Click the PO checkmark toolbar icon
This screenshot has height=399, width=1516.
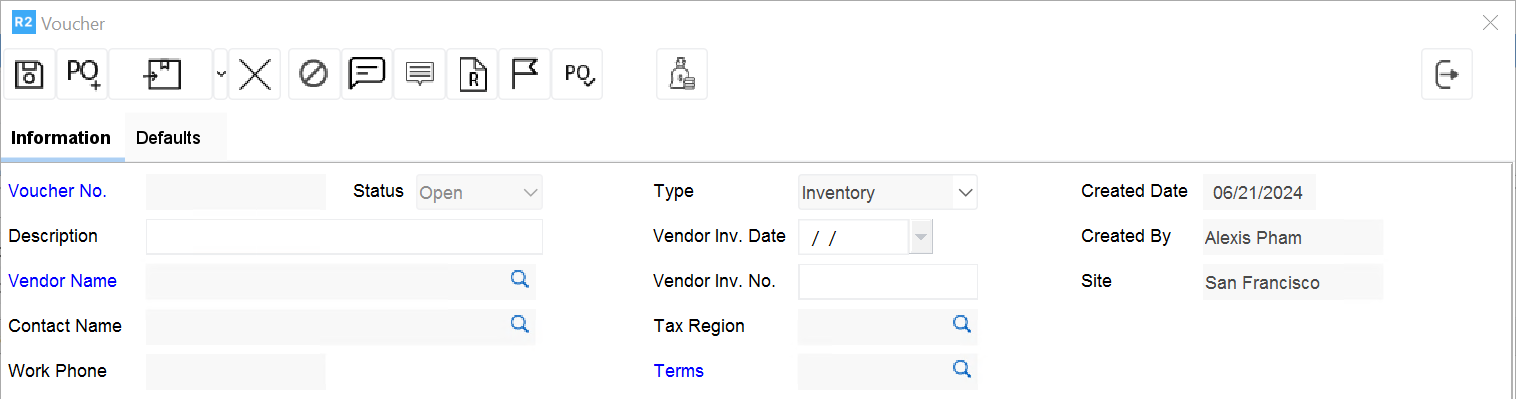[x=577, y=74]
